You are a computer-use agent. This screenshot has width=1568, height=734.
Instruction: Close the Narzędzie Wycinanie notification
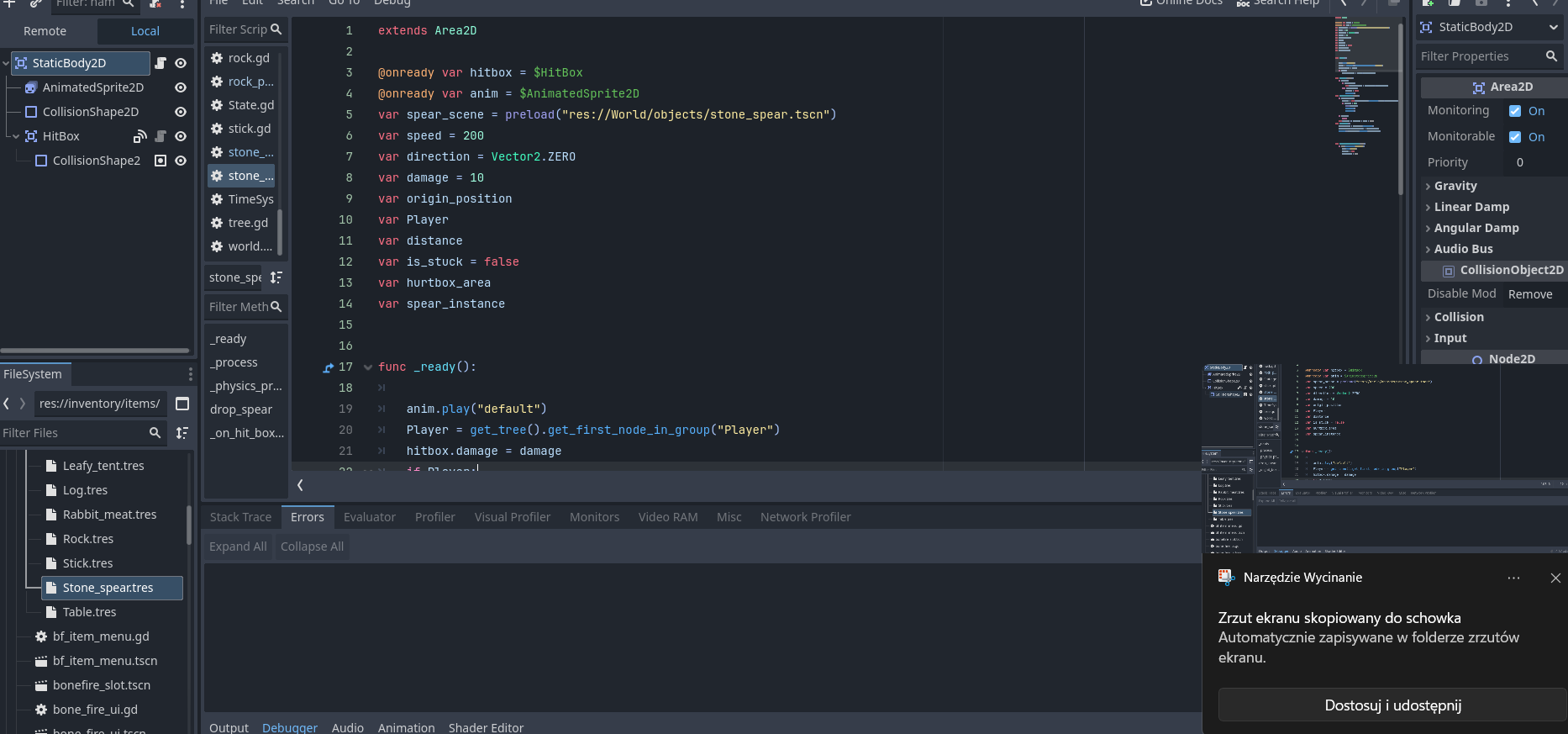[x=1555, y=578]
